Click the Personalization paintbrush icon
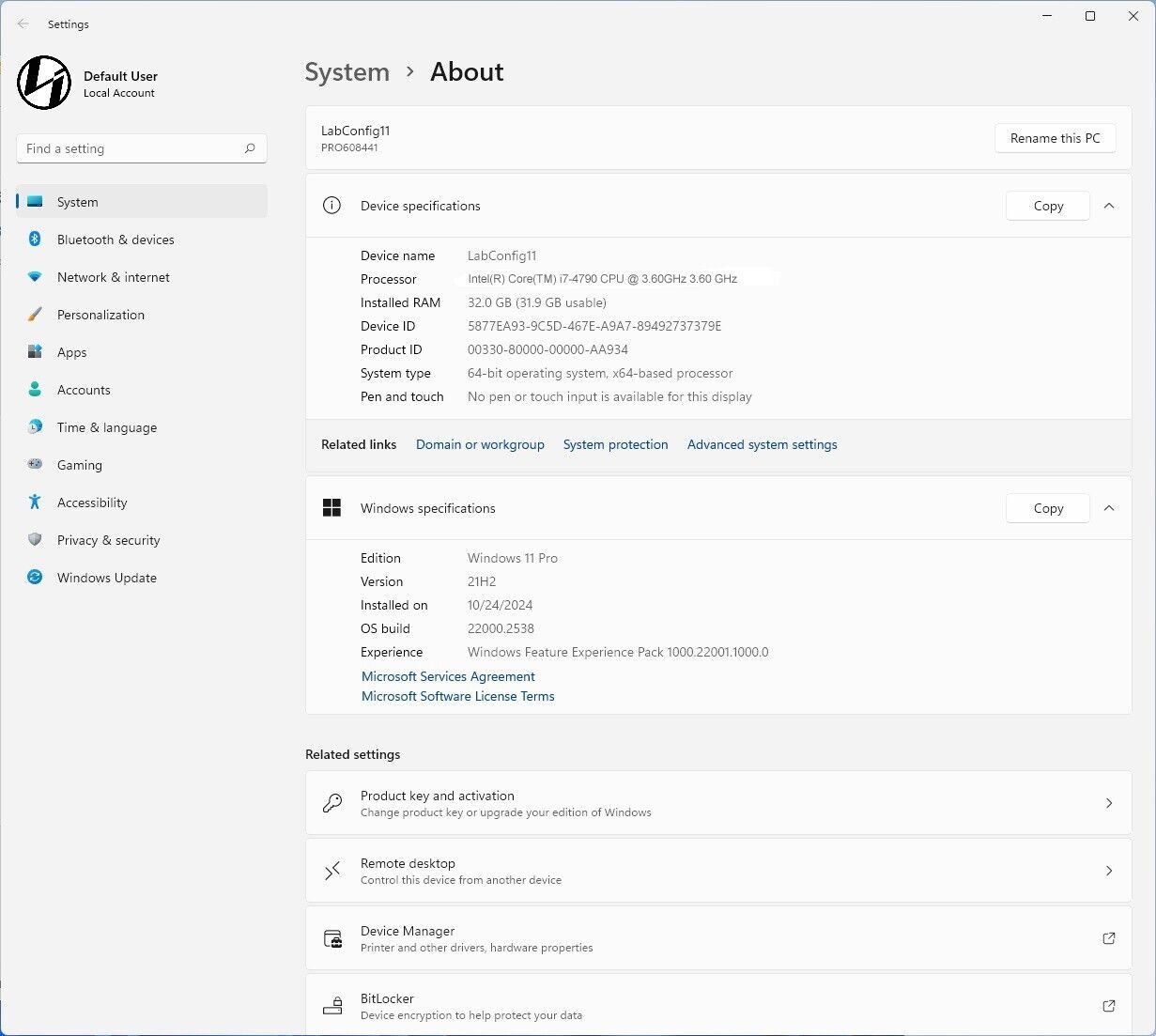This screenshot has width=1156, height=1036. (x=35, y=315)
